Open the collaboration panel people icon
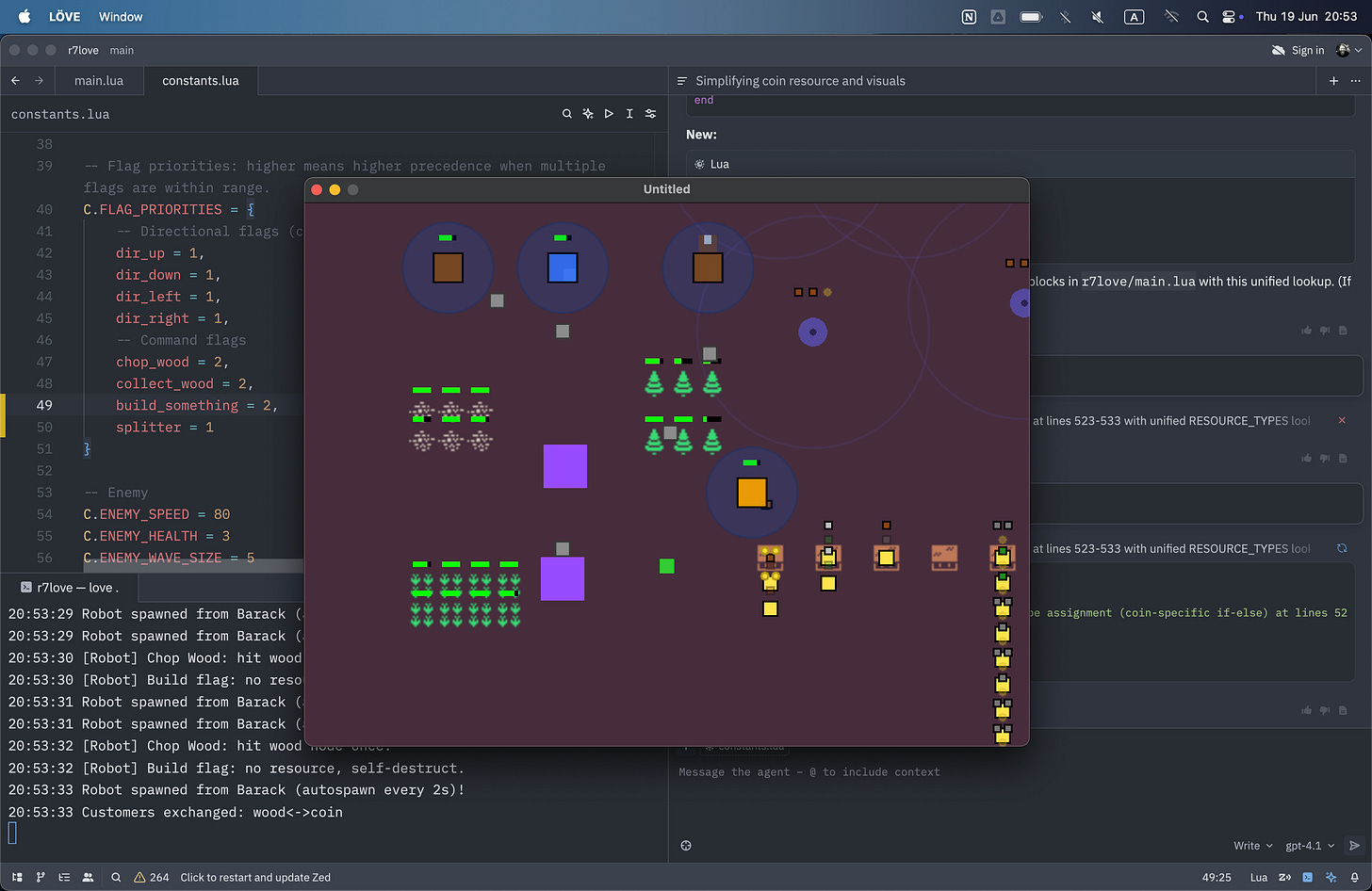This screenshot has width=1372, height=891. pos(88,877)
